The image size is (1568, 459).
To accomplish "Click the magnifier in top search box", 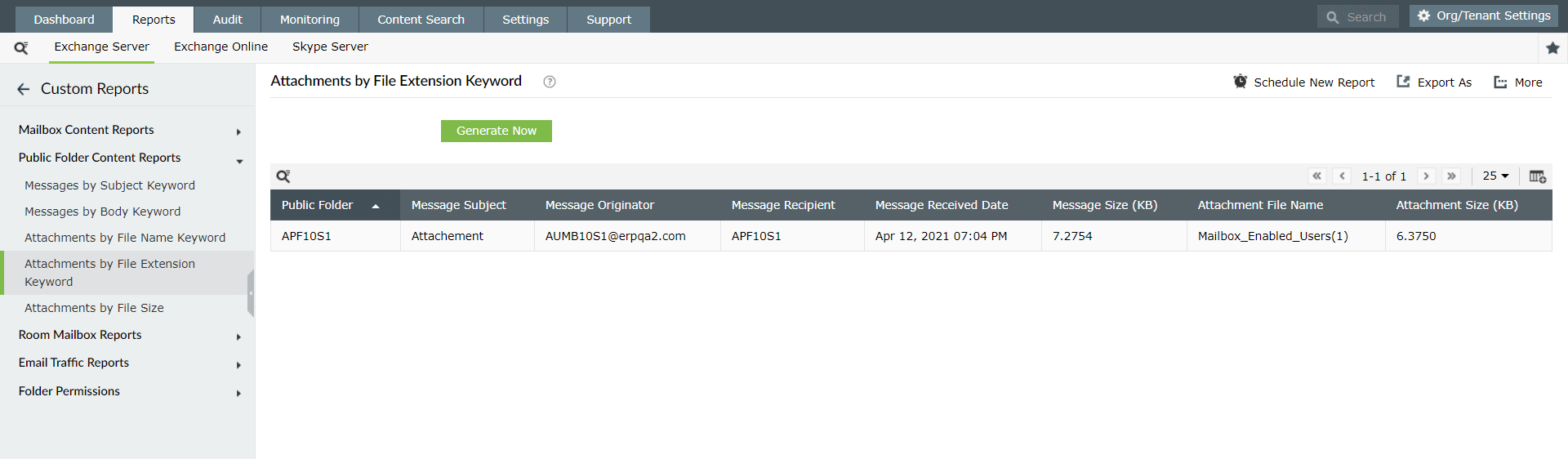I will [x=1332, y=17].
